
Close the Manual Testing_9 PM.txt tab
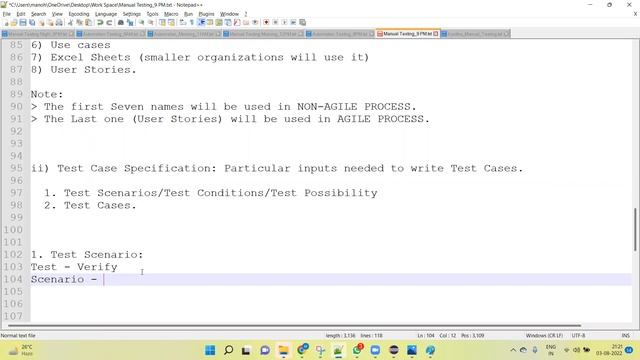coord(436,33)
